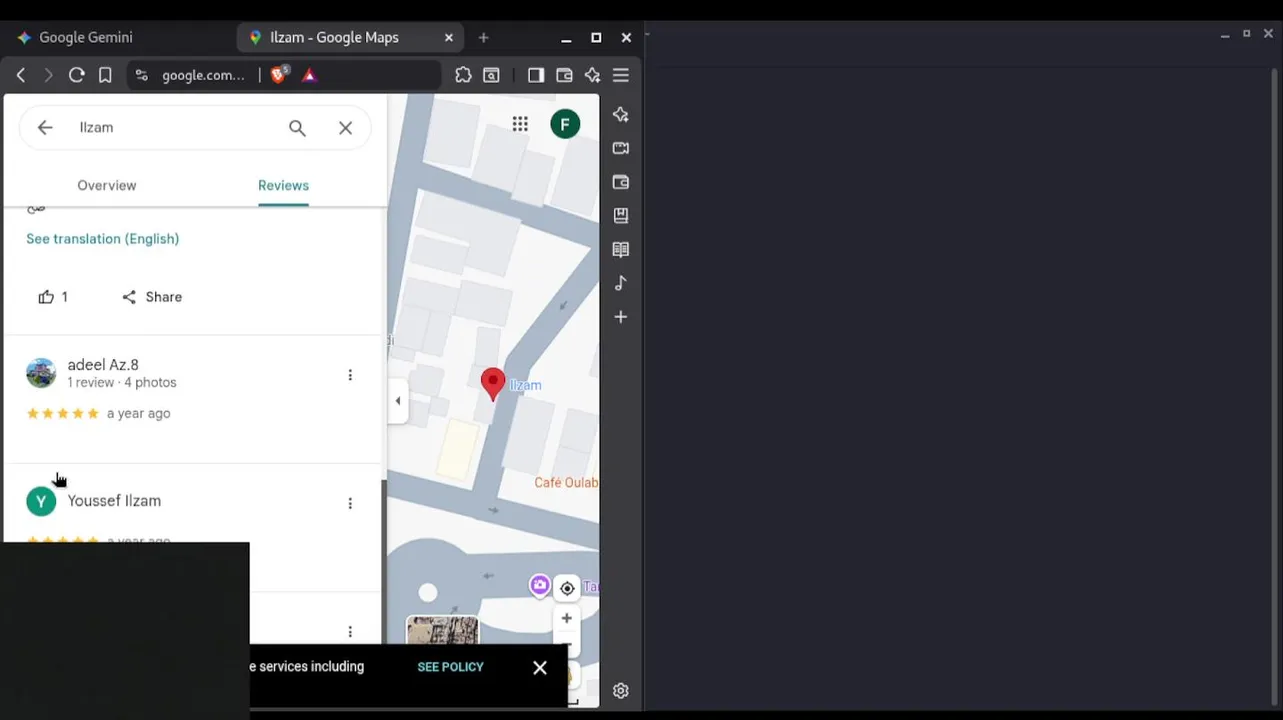Click See translation (English) link
Screen dimensions: 1283x720
102,238
